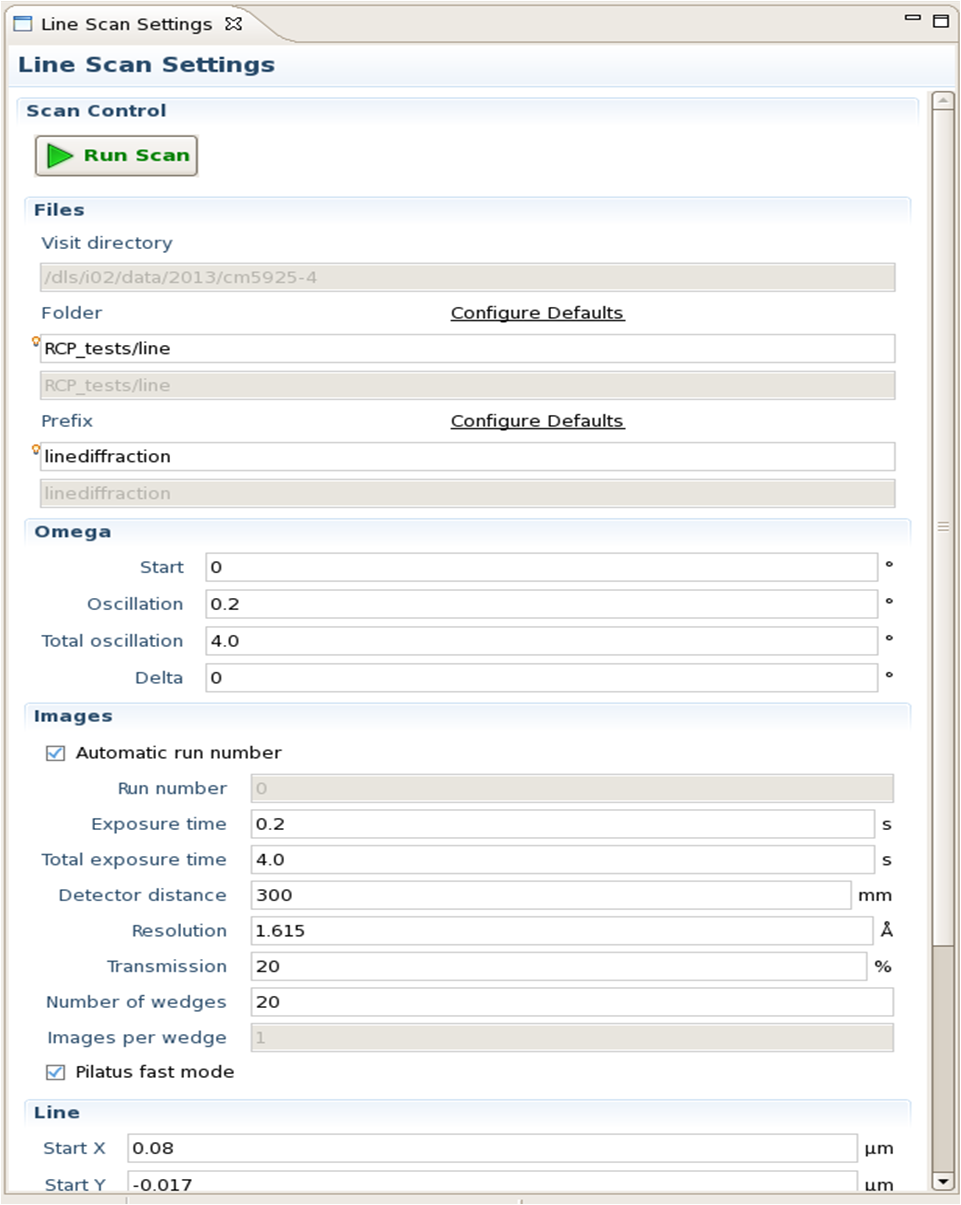
Task: Click the 'Number of wedges' label
Action: (136, 1002)
